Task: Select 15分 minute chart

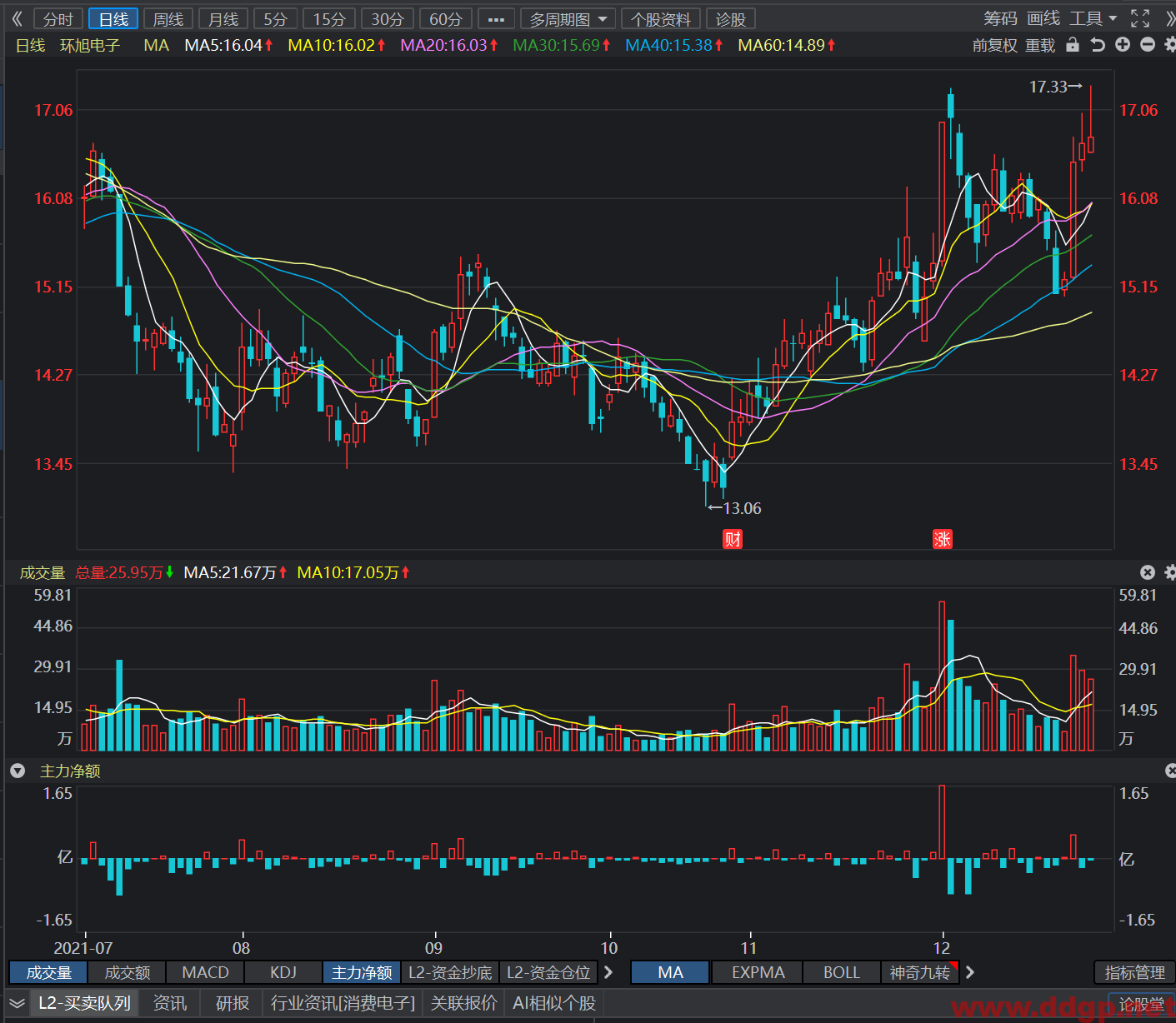Action: (x=329, y=18)
